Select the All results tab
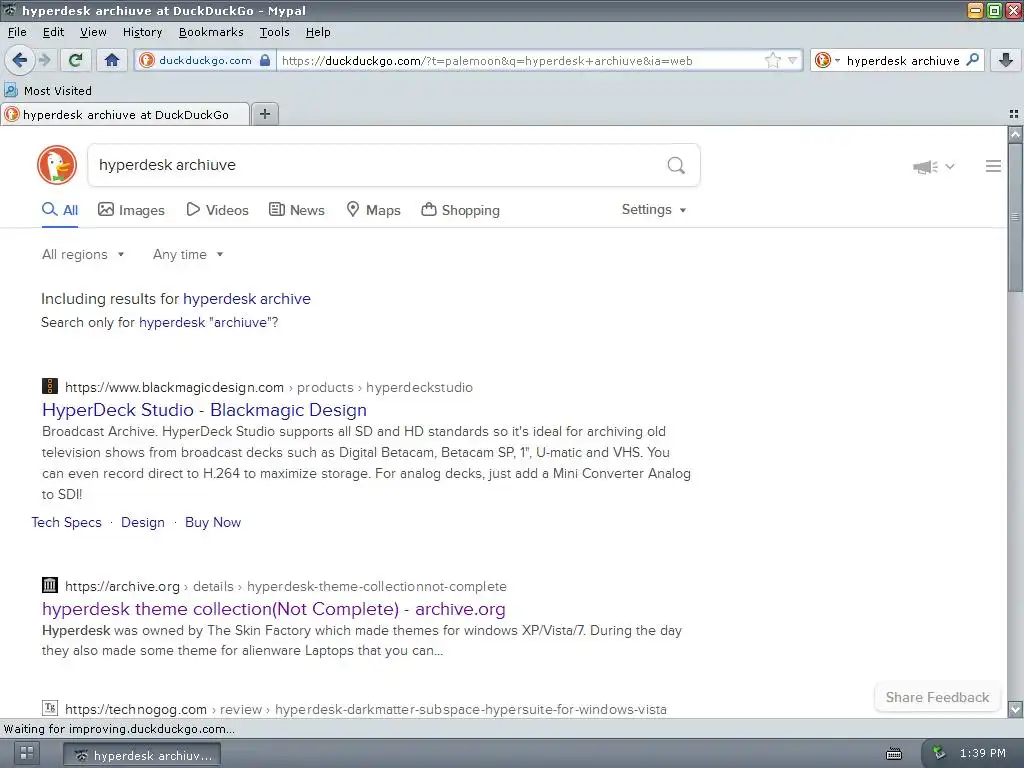1024x768 pixels. click(x=60, y=210)
